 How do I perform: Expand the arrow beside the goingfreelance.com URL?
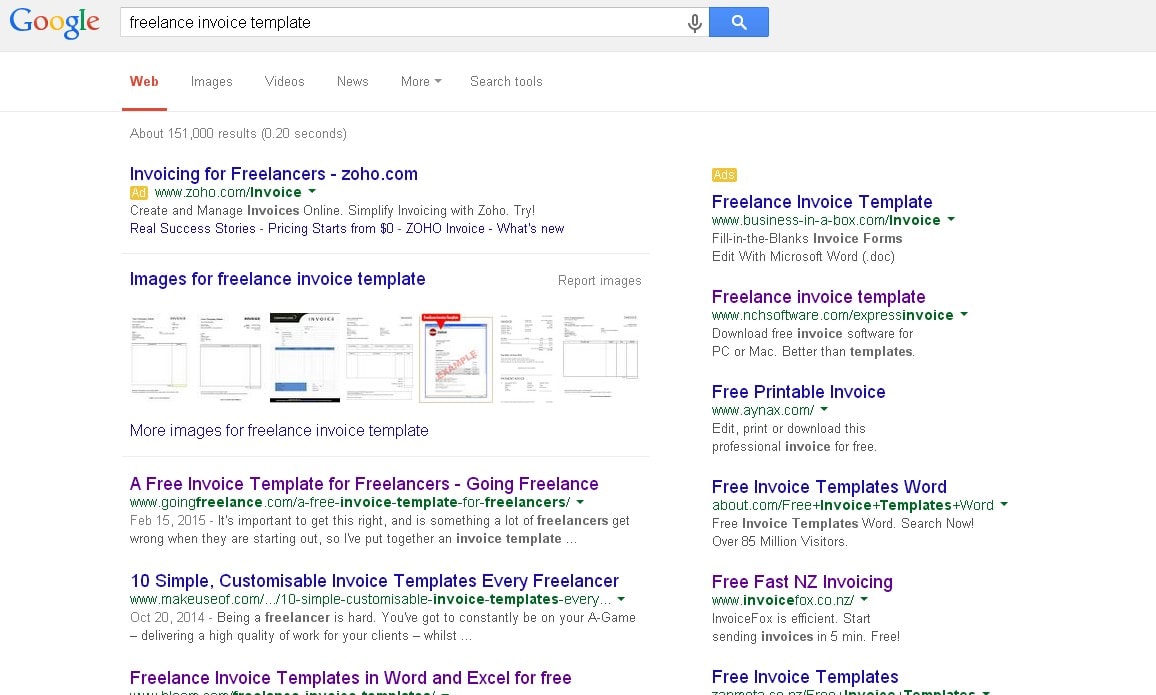(580, 503)
